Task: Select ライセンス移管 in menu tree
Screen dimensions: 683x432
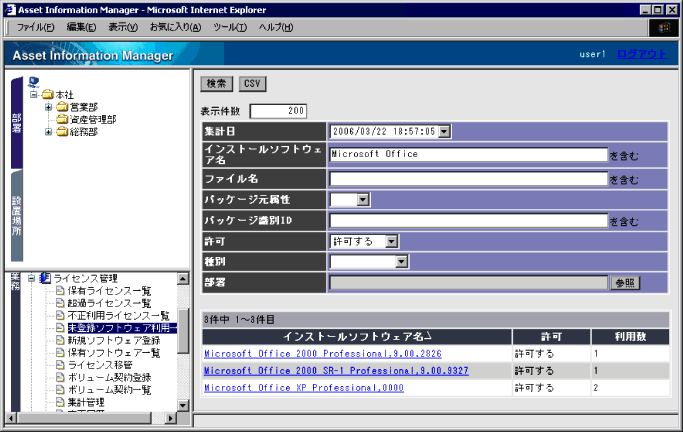Action: tap(100, 365)
